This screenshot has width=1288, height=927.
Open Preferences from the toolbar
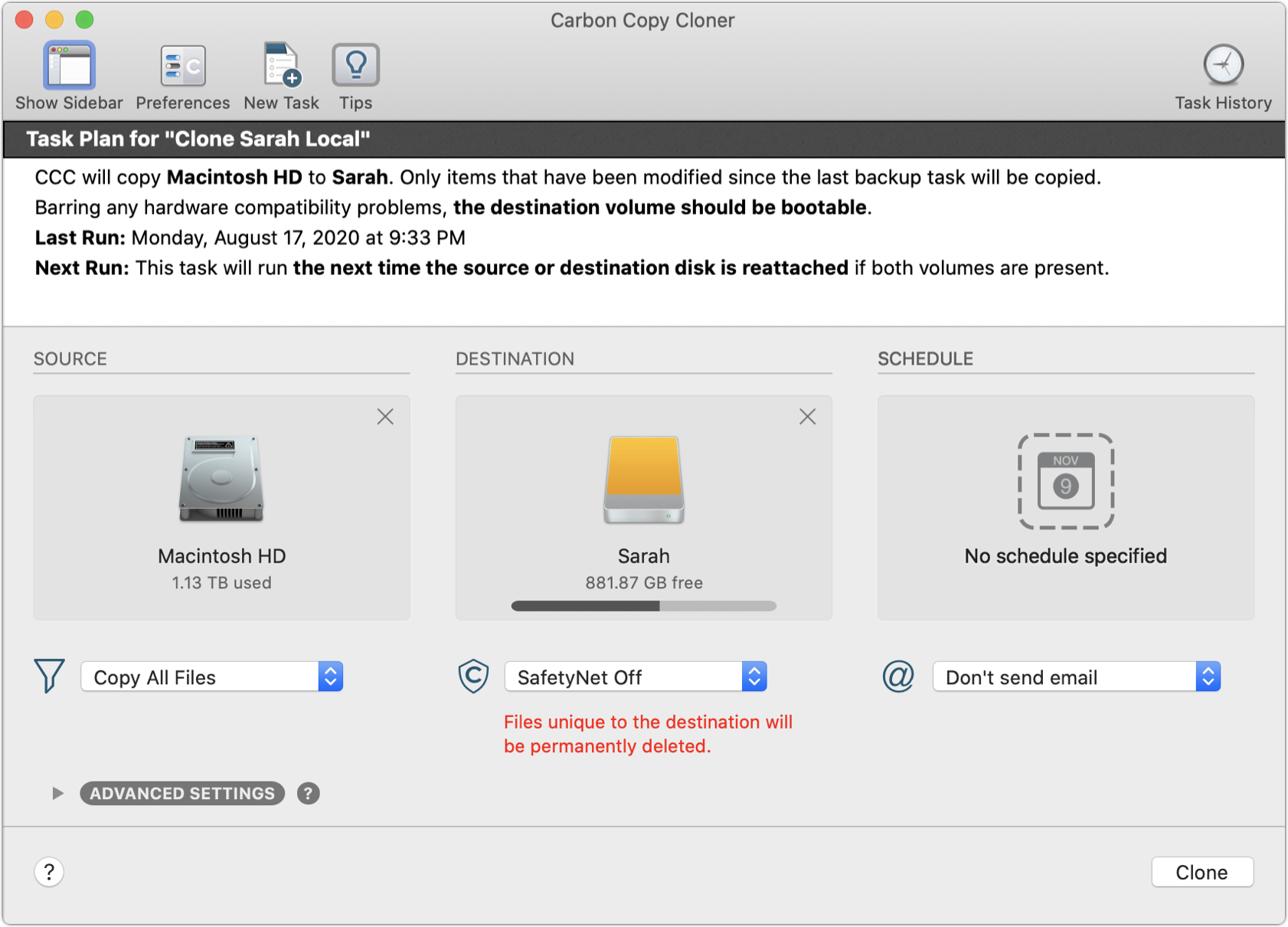183,66
